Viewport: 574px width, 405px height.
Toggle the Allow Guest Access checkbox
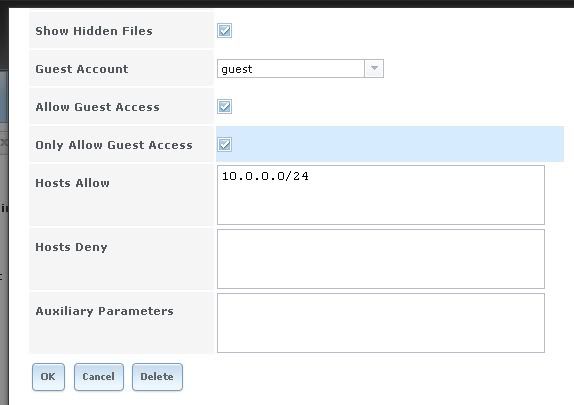click(224, 107)
